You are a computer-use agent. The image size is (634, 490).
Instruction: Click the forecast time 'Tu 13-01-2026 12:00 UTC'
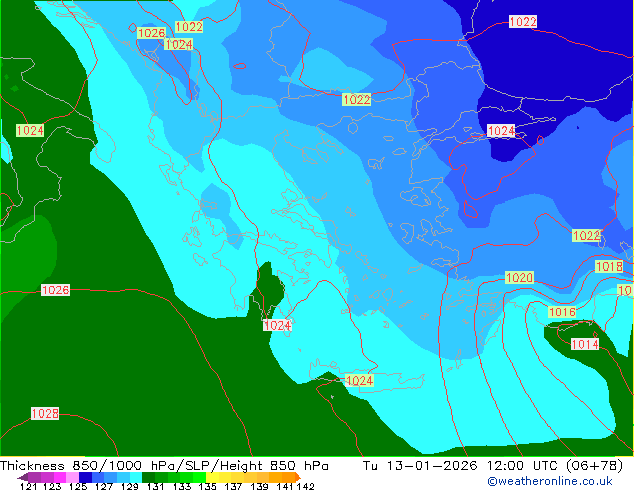(461, 466)
